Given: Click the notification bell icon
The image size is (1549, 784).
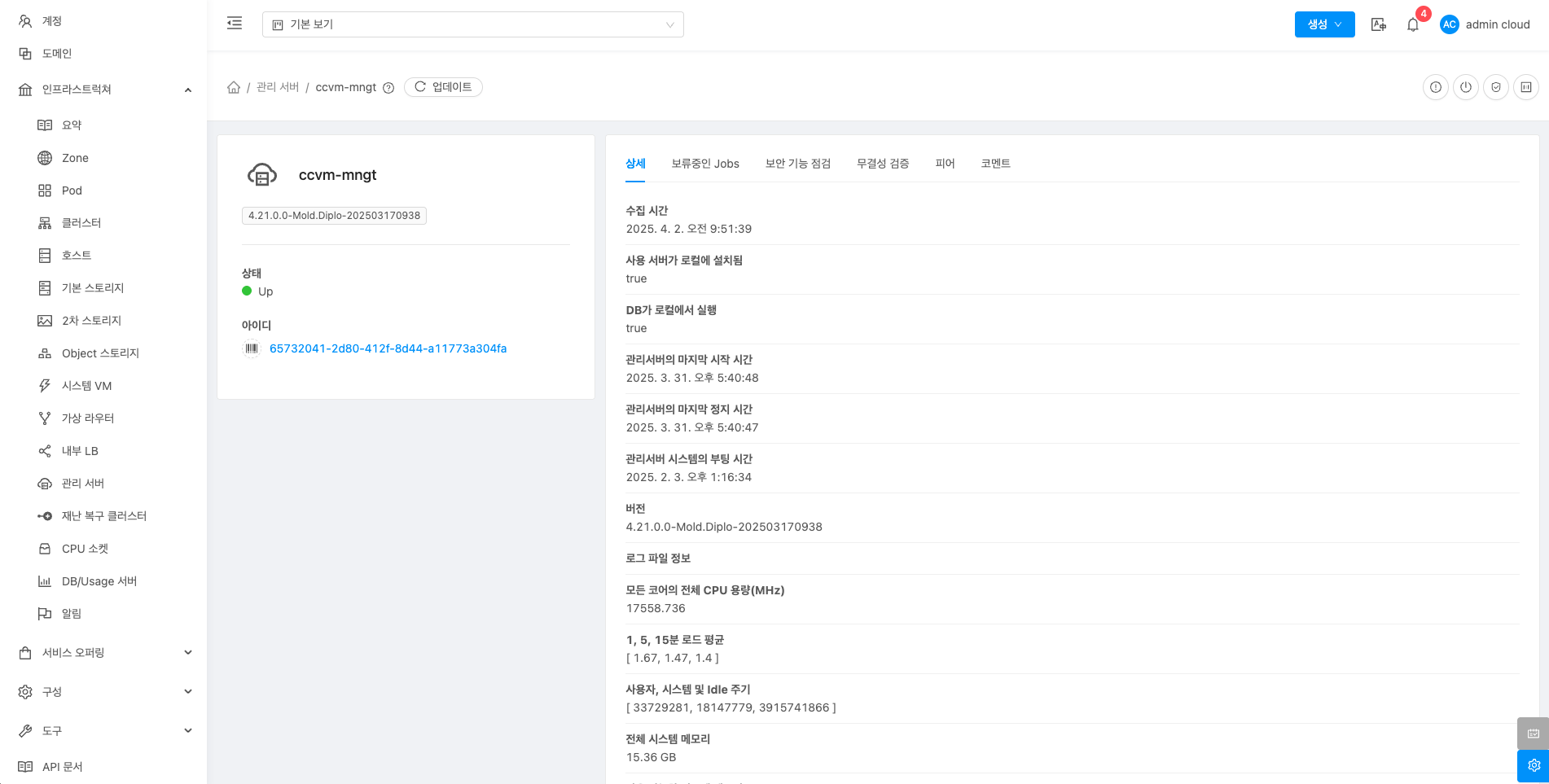Looking at the screenshot, I should pyautogui.click(x=1413, y=24).
